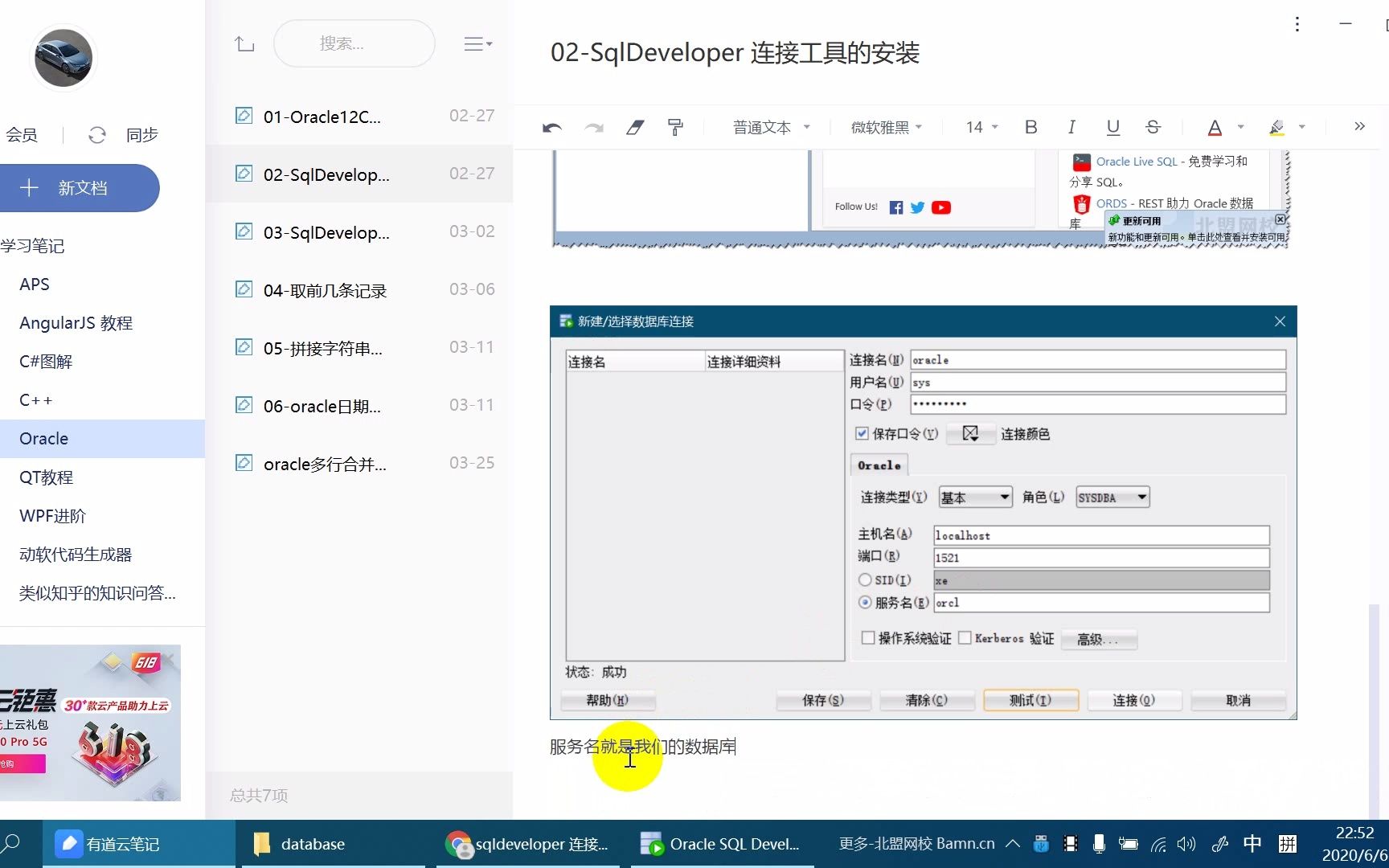
Task: Open note oracle多行合并
Action: (359, 464)
